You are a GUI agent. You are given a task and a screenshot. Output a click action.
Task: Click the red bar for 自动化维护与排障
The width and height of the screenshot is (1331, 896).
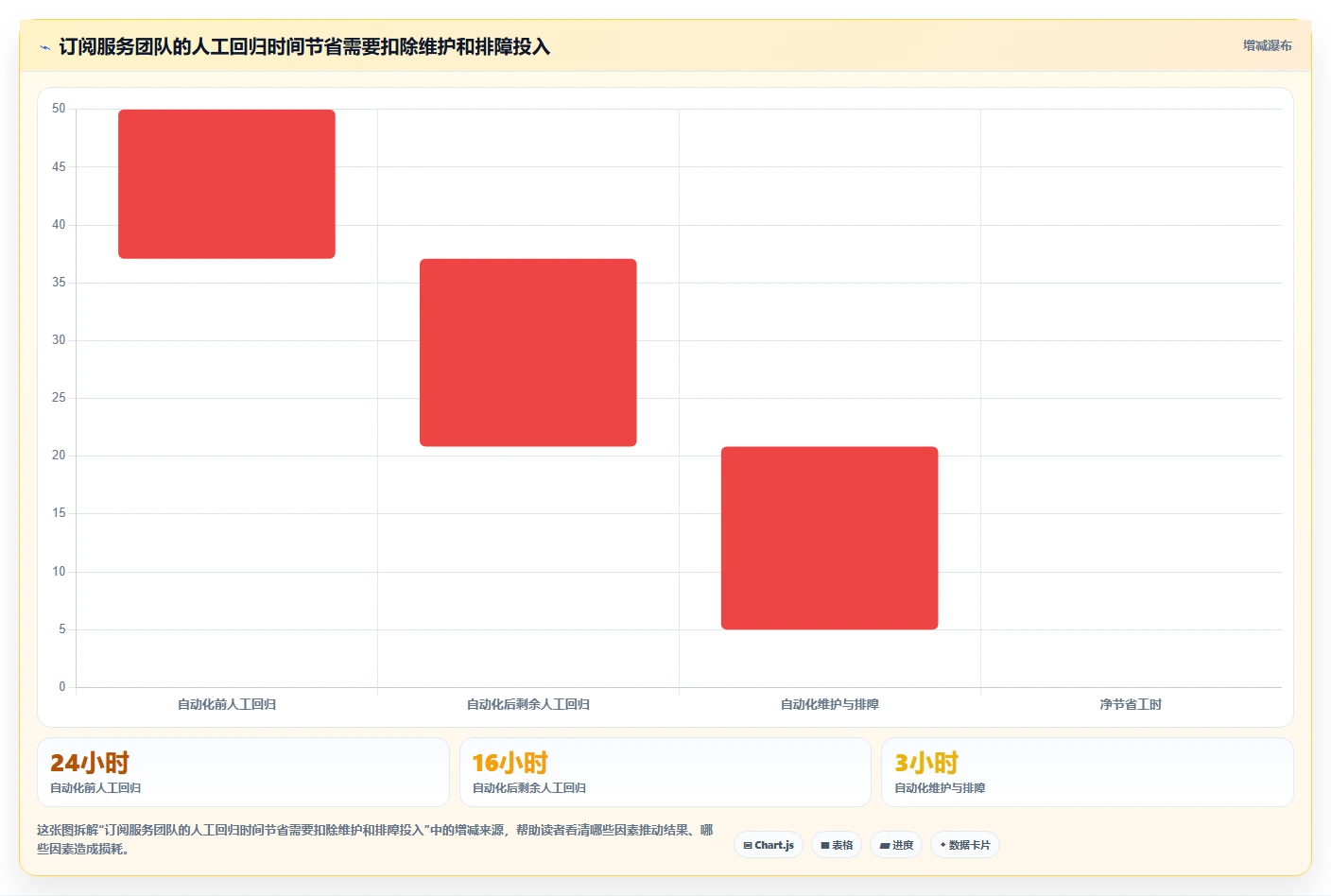[830, 538]
